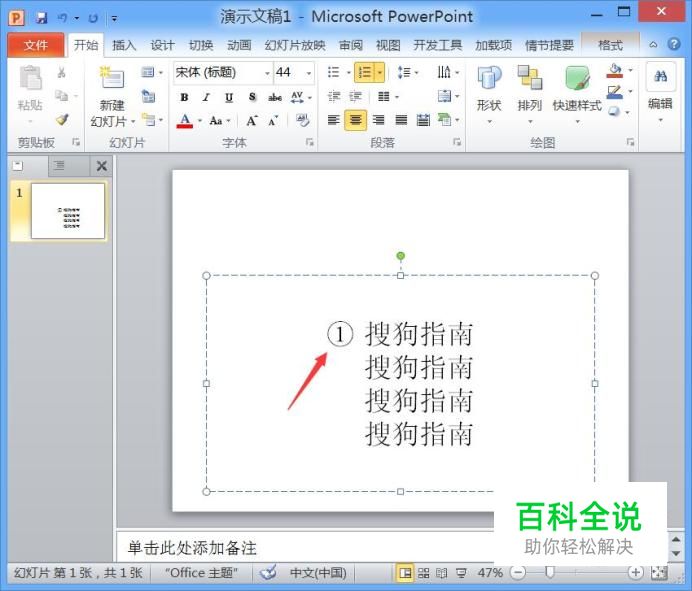Open the Shapes 形状 gallery

(x=489, y=92)
